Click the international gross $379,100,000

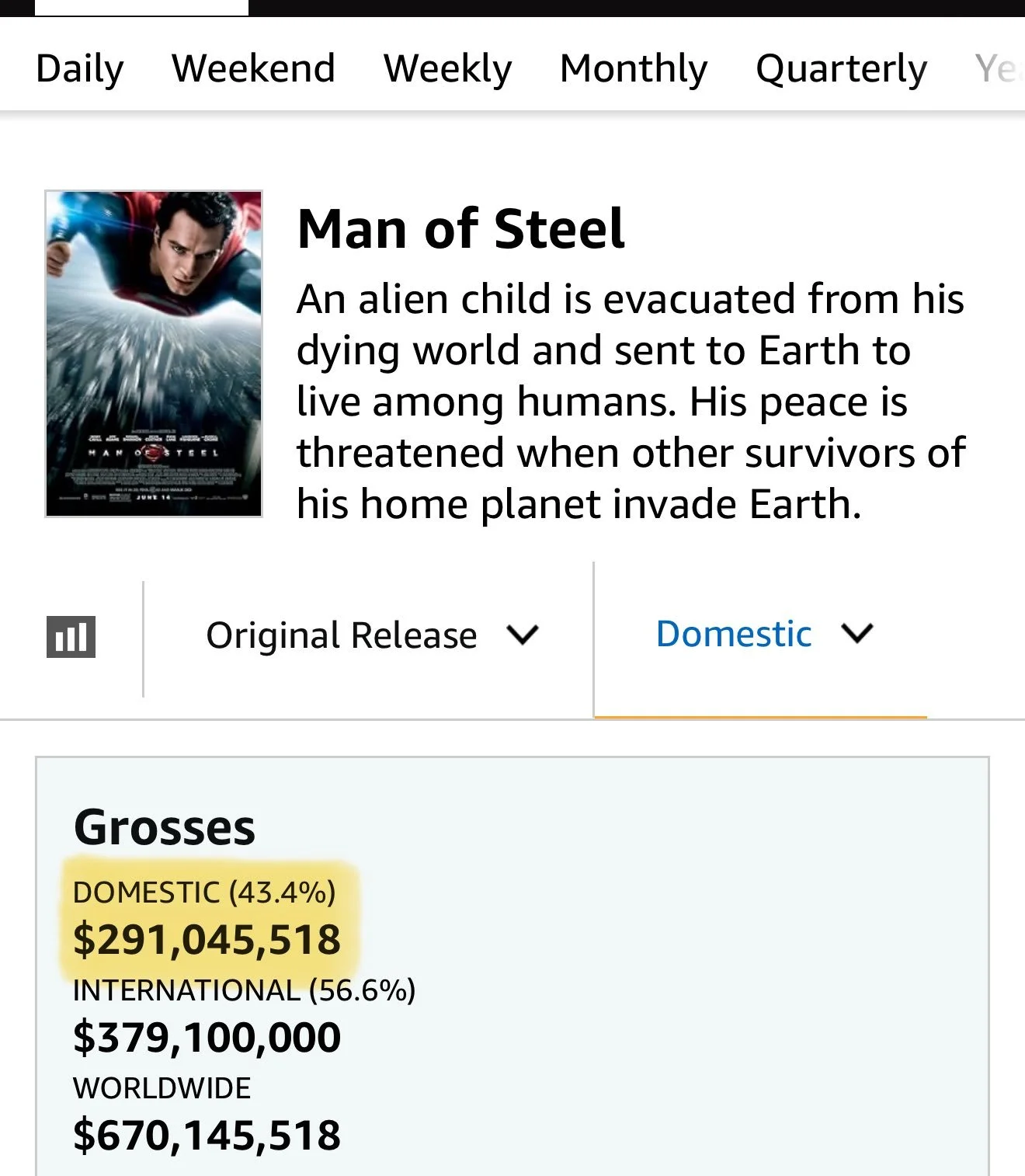click(x=207, y=1038)
